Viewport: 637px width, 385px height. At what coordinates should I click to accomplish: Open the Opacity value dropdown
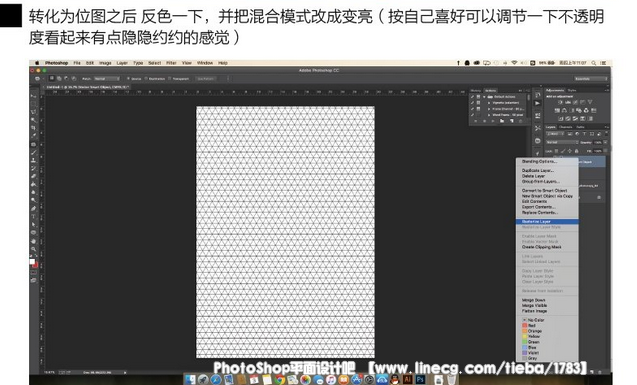(605, 142)
